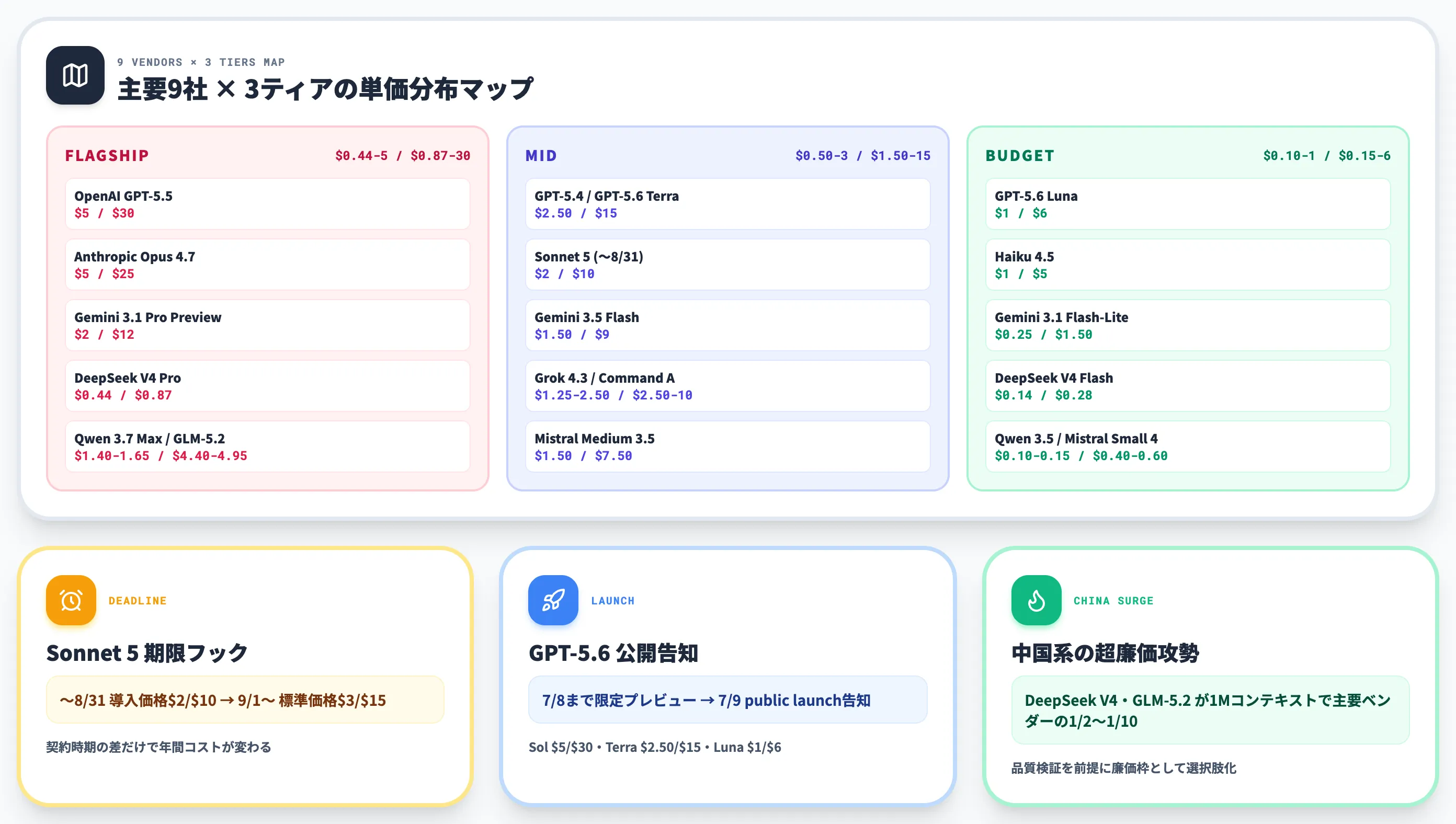This screenshot has height=824, width=1456.
Task: Select the Mistral Medium 3.5 card
Action: coord(728,447)
